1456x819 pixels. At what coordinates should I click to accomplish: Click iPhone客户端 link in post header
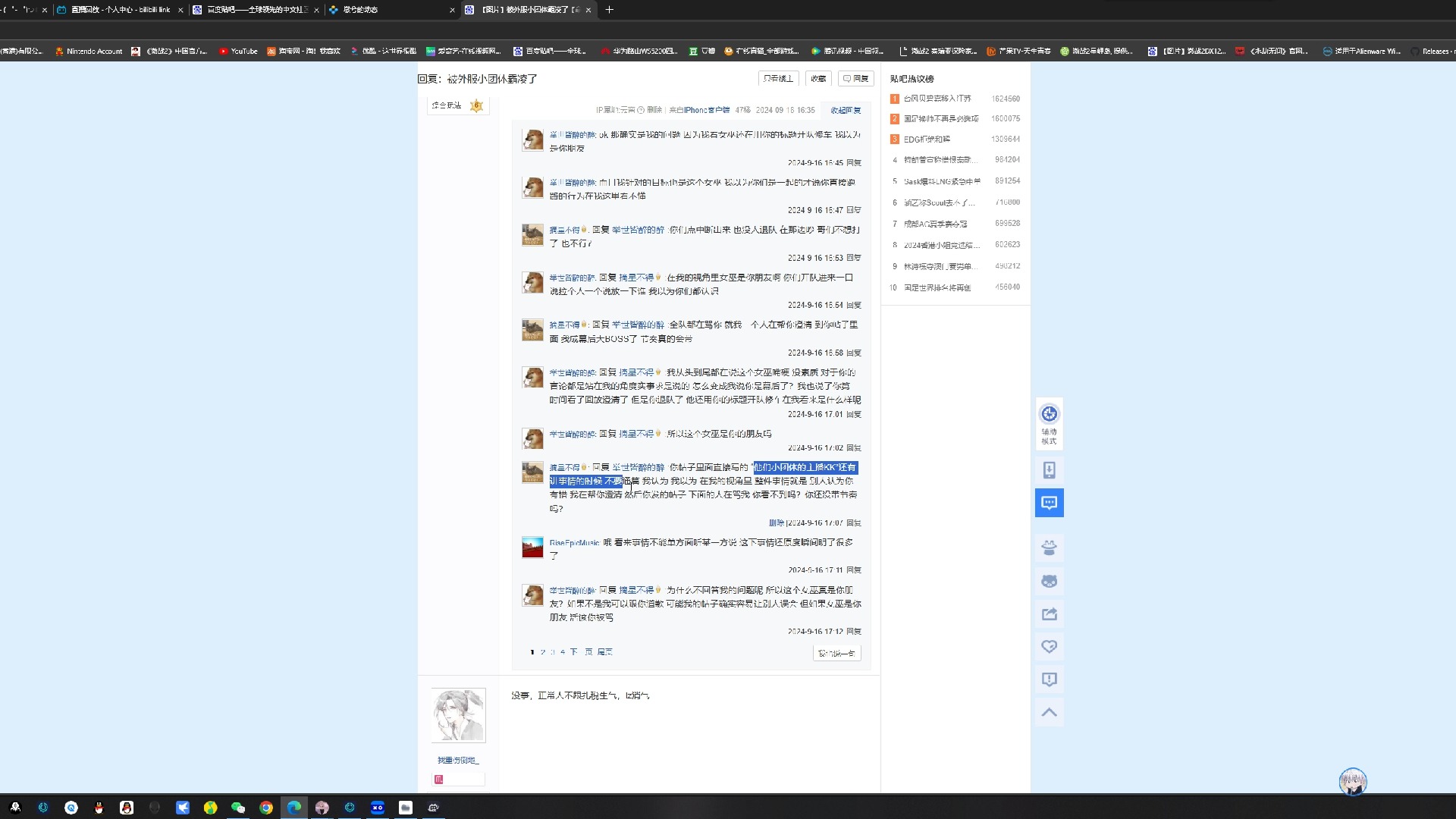tap(707, 111)
